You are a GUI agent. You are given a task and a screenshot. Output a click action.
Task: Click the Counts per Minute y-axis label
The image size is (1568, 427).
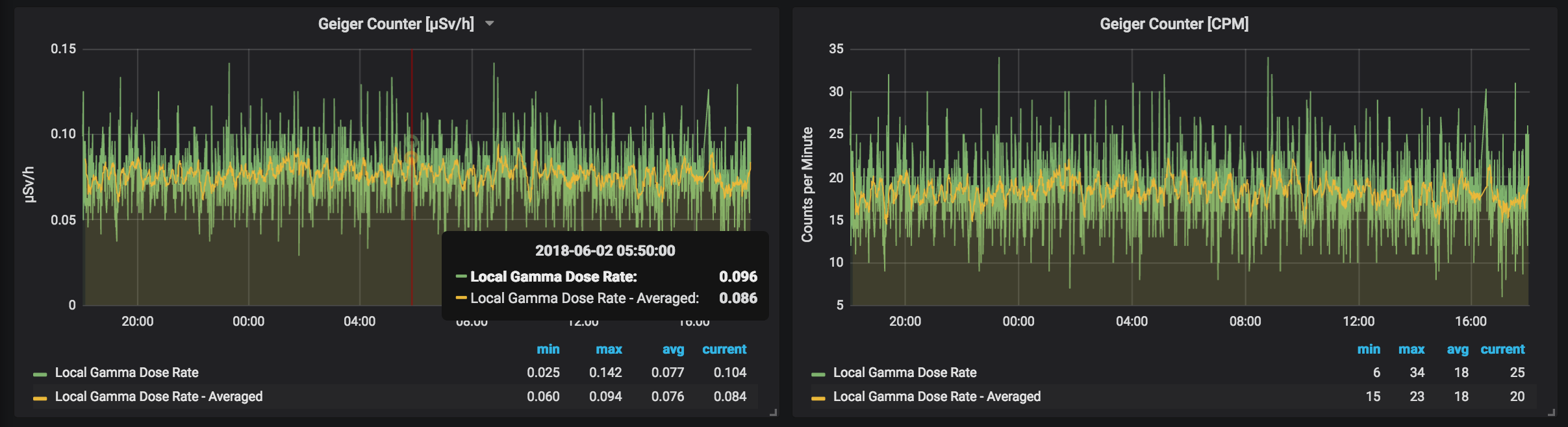pos(807,184)
